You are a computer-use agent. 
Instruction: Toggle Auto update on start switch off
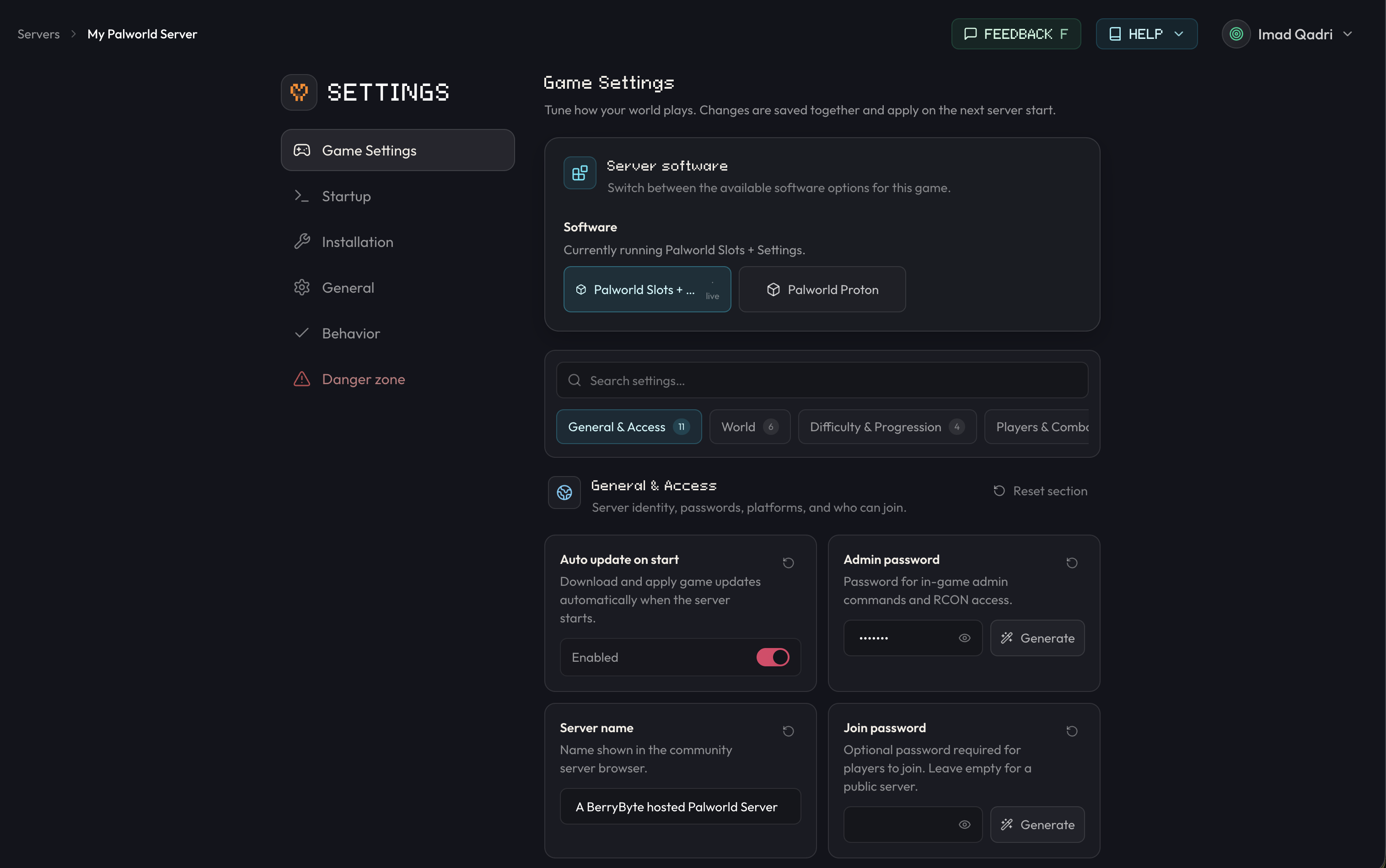pos(773,657)
